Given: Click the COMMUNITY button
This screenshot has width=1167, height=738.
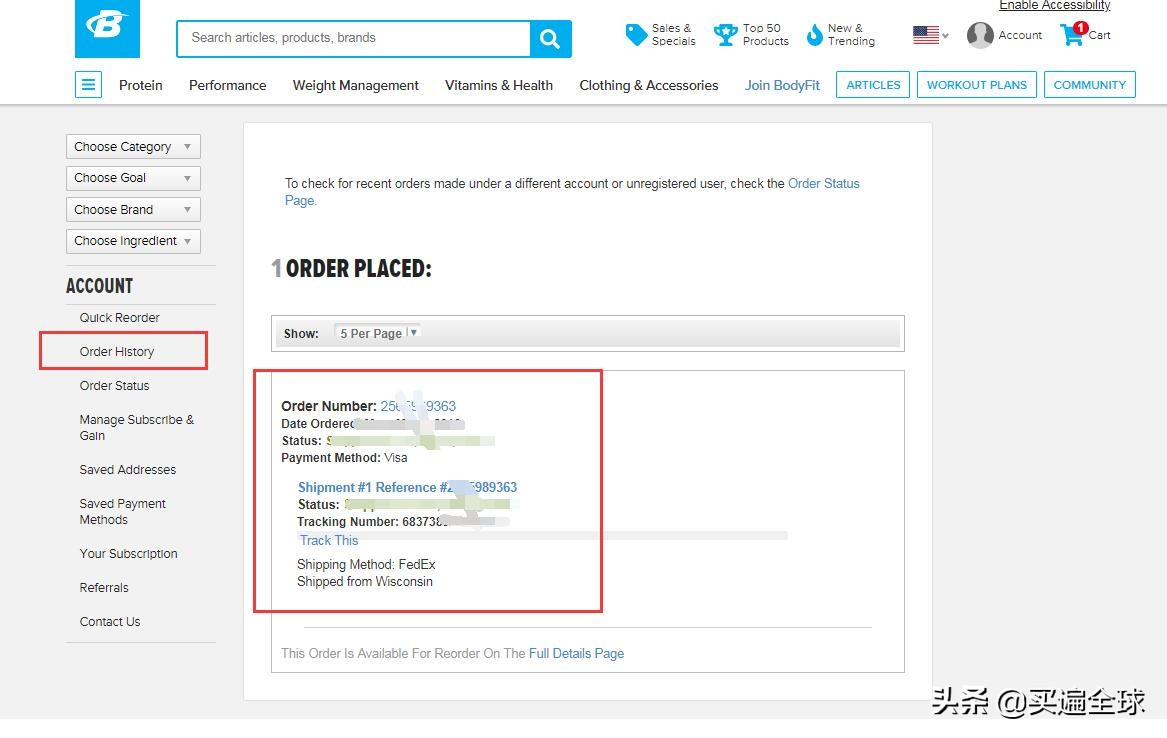Looking at the screenshot, I should 1090,85.
